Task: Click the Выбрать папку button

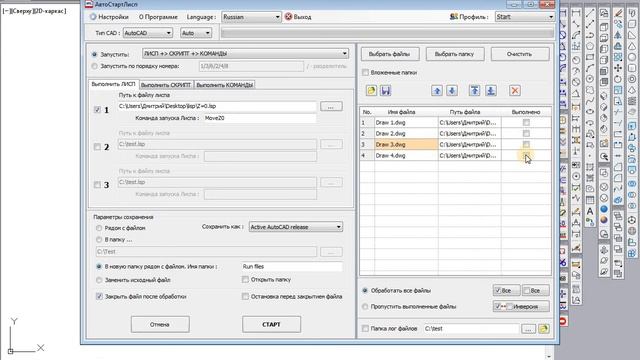Action: (x=454, y=54)
